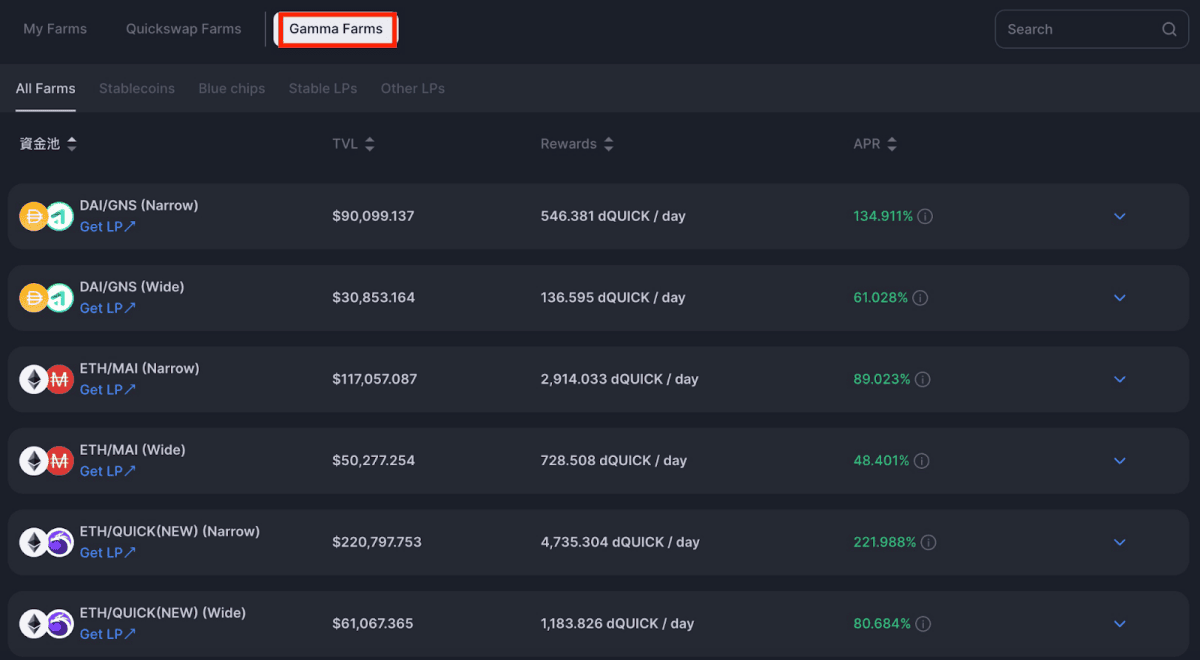Expand the ETH/MAI (Narrow) farm row
Viewport: 1200px width, 660px height.
(1120, 380)
